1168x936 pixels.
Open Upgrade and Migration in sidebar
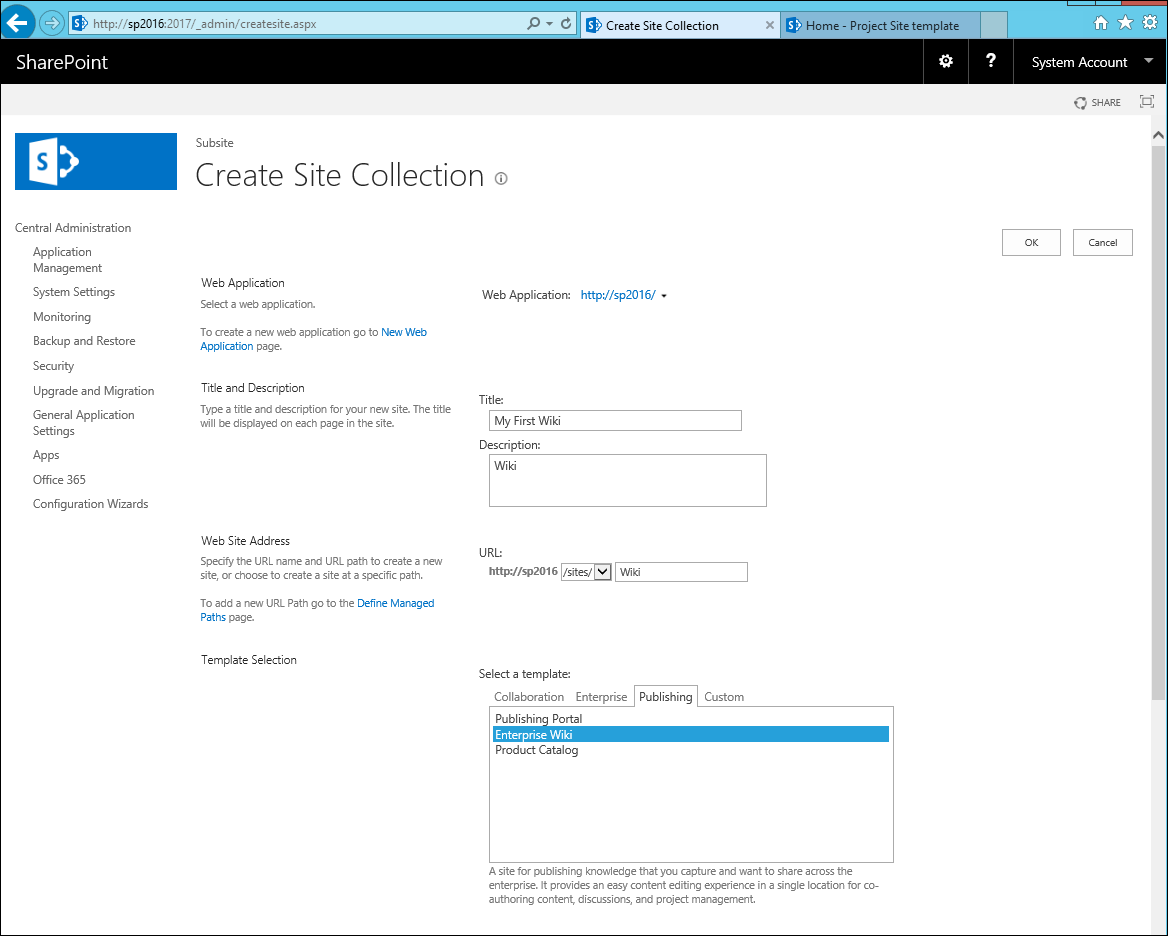click(x=93, y=391)
